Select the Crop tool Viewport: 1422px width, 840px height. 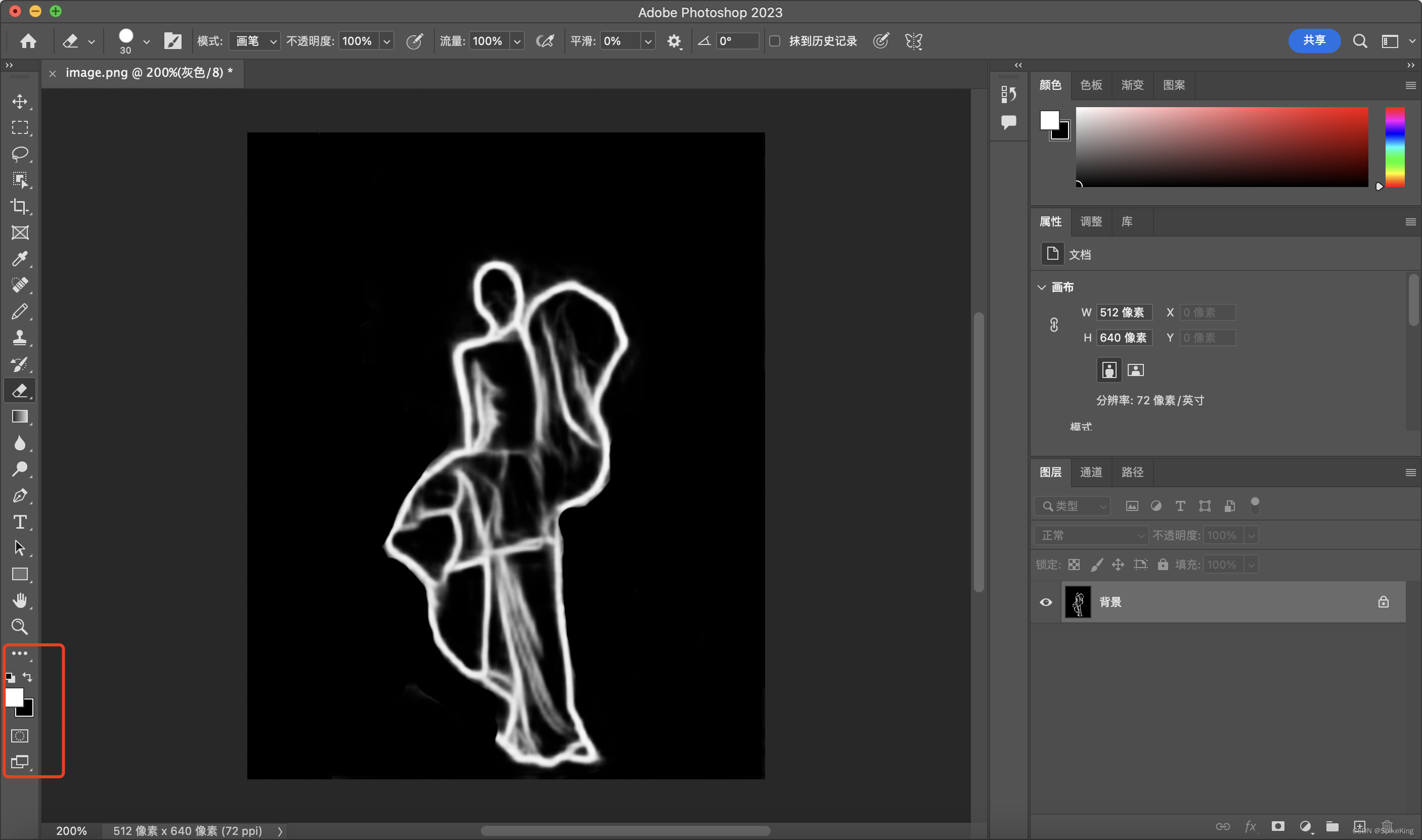(x=20, y=206)
